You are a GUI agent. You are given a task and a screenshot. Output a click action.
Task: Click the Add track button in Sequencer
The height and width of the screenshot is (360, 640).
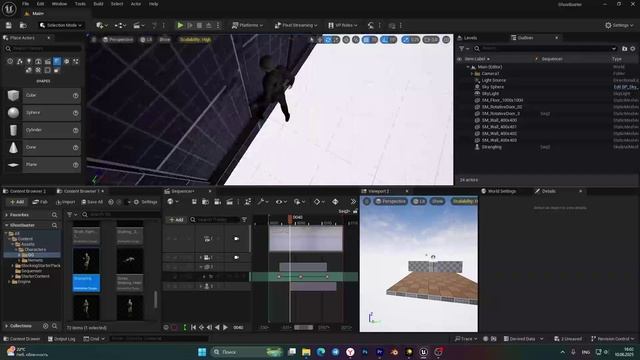pyautogui.click(x=176, y=220)
